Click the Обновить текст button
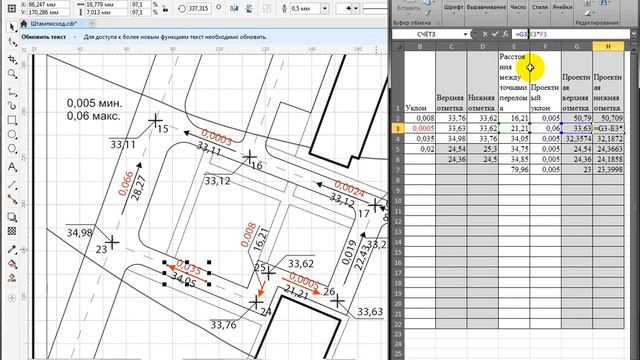 pyautogui.click(x=44, y=37)
